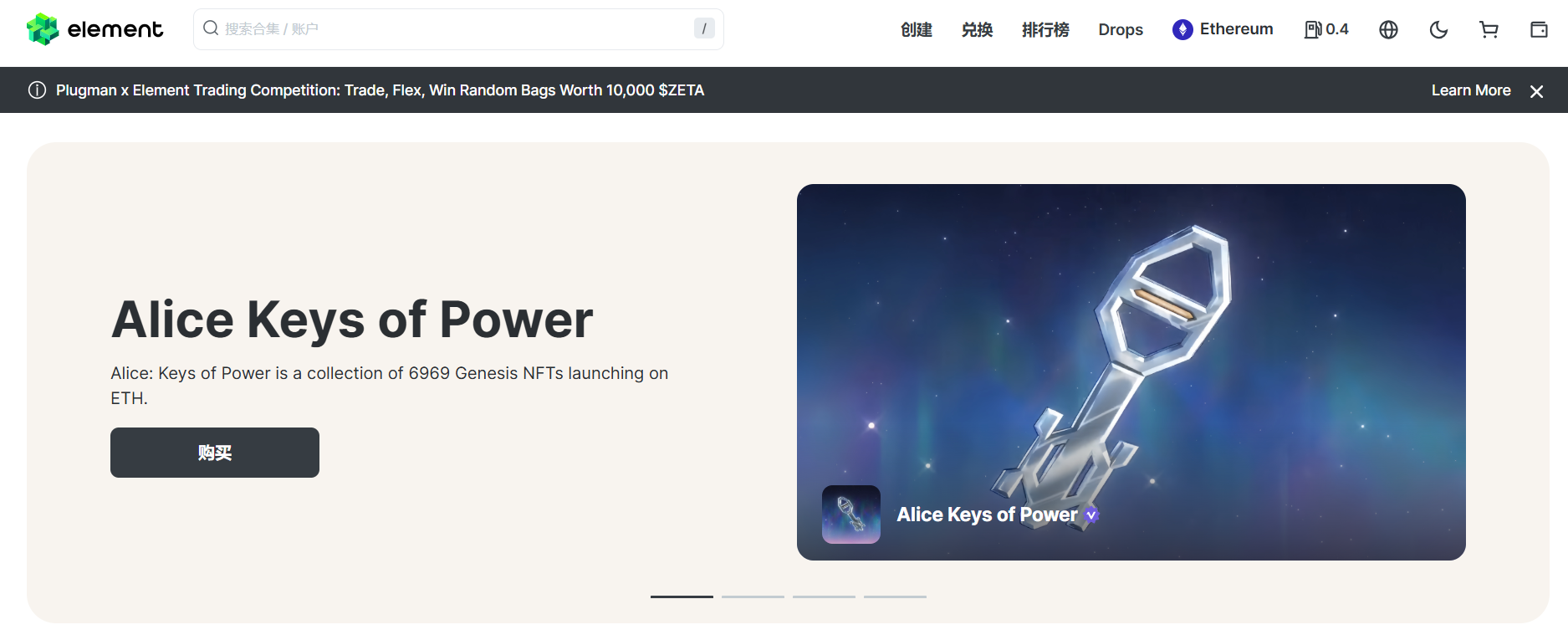The width and height of the screenshot is (1568, 640).
Task: Select the first carousel indicator
Action: (682, 596)
